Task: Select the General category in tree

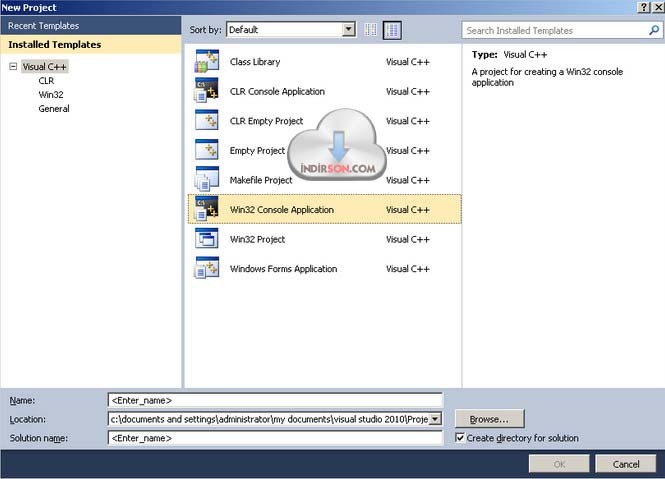Action: pos(54,109)
